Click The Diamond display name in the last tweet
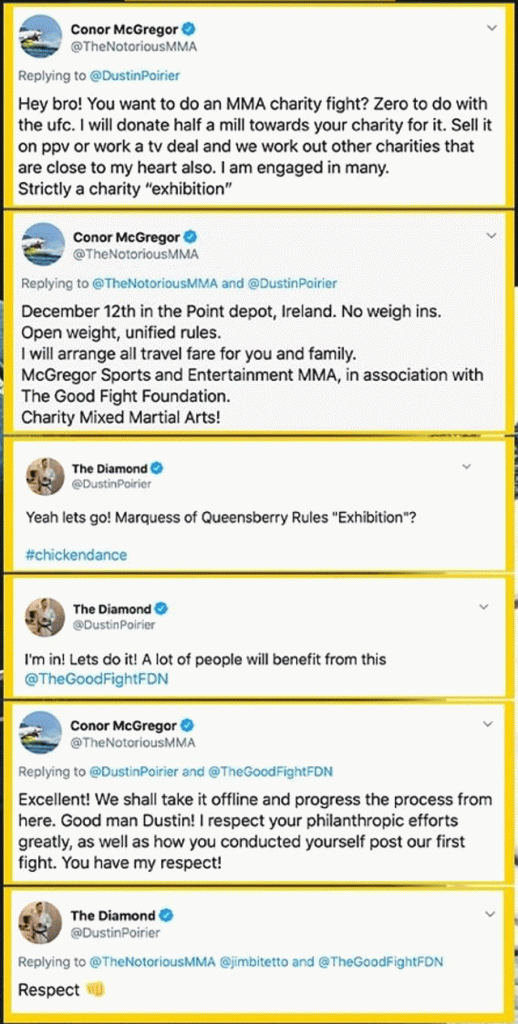 [x=112, y=916]
